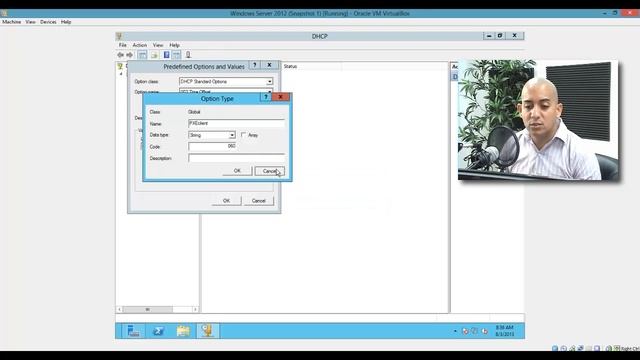640x360 pixels.
Task: Open the Help menu in DHCP window
Action: click(174, 45)
